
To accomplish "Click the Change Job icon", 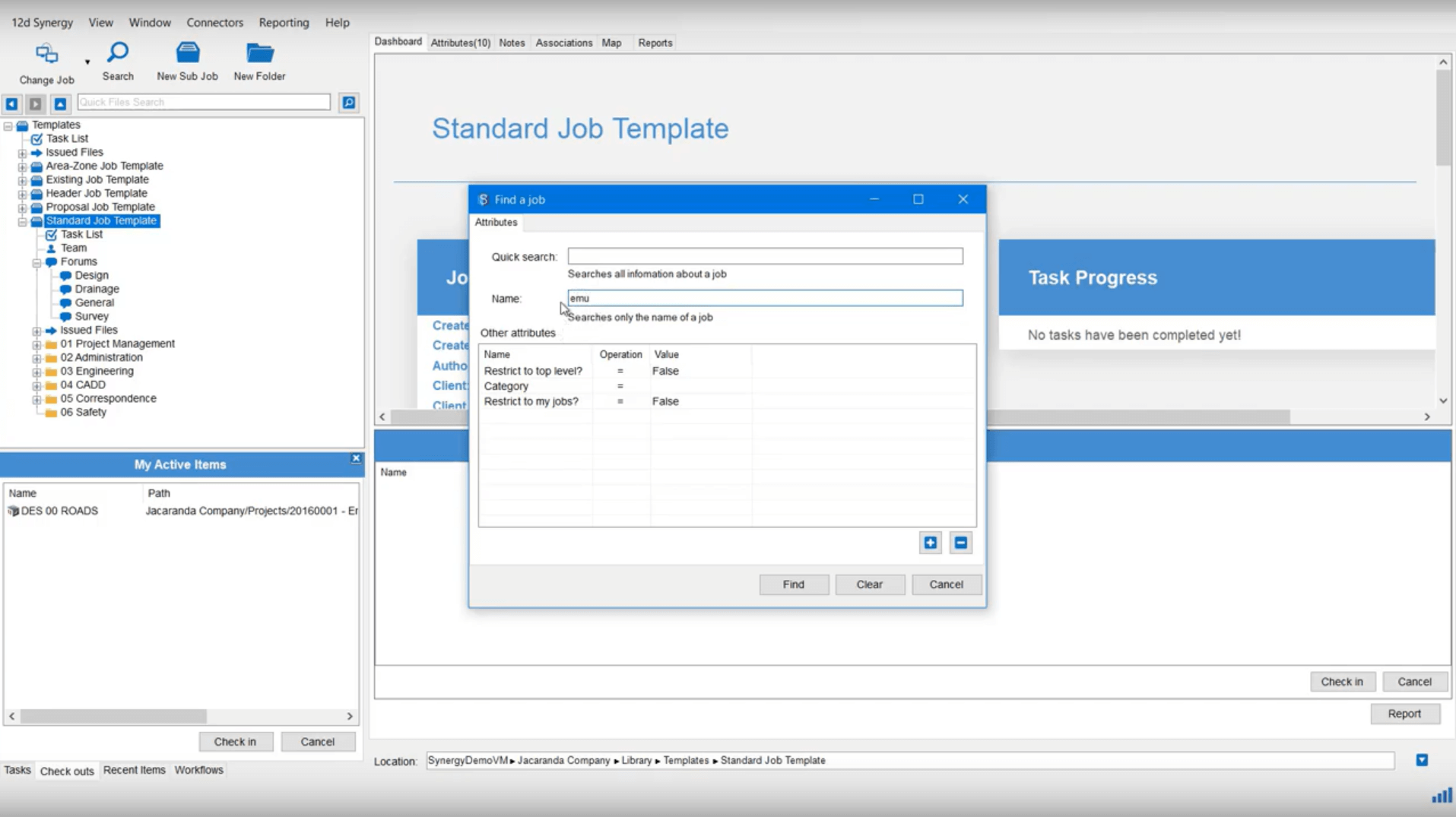I will tap(46, 54).
